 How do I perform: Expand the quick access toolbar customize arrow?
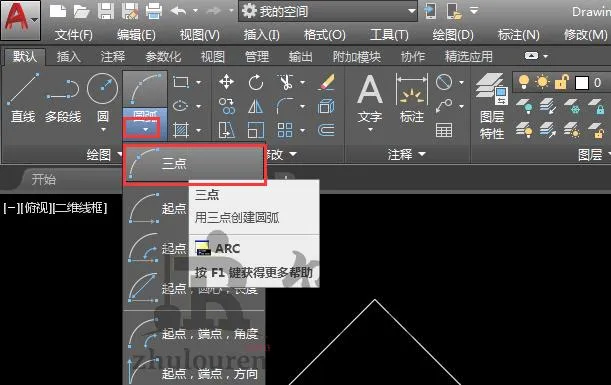[474, 11]
